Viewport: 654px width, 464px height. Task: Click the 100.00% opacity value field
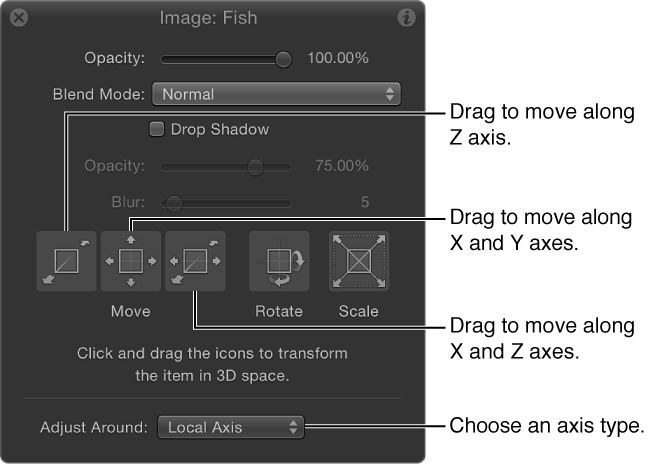(x=338, y=58)
